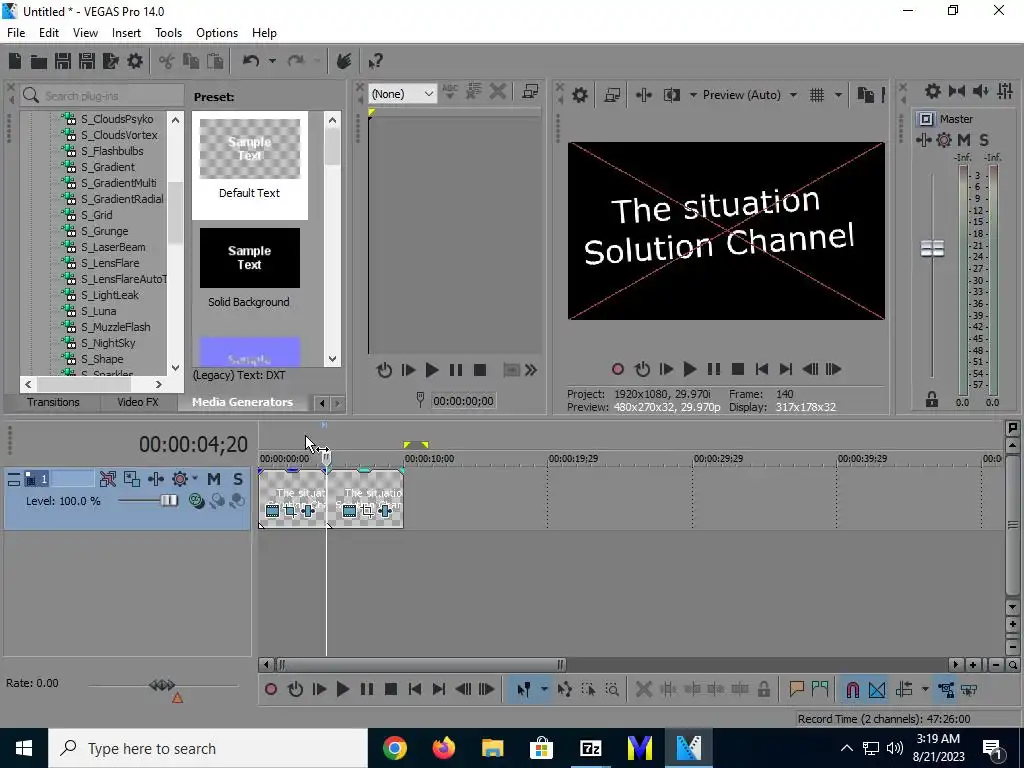Click the Master volume fader handle
The width and height of the screenshot is (1024, 768).
click(932, 248)
